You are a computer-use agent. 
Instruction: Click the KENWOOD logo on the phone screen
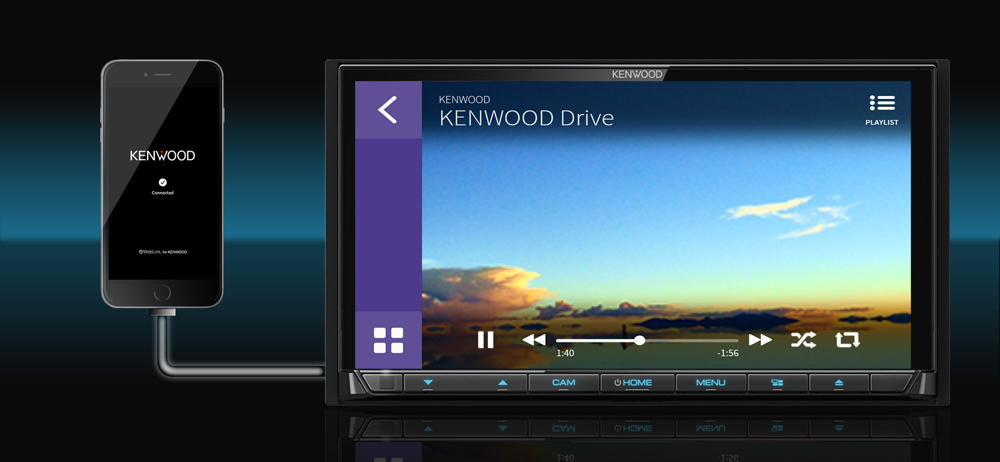click(x=163, y=156)
